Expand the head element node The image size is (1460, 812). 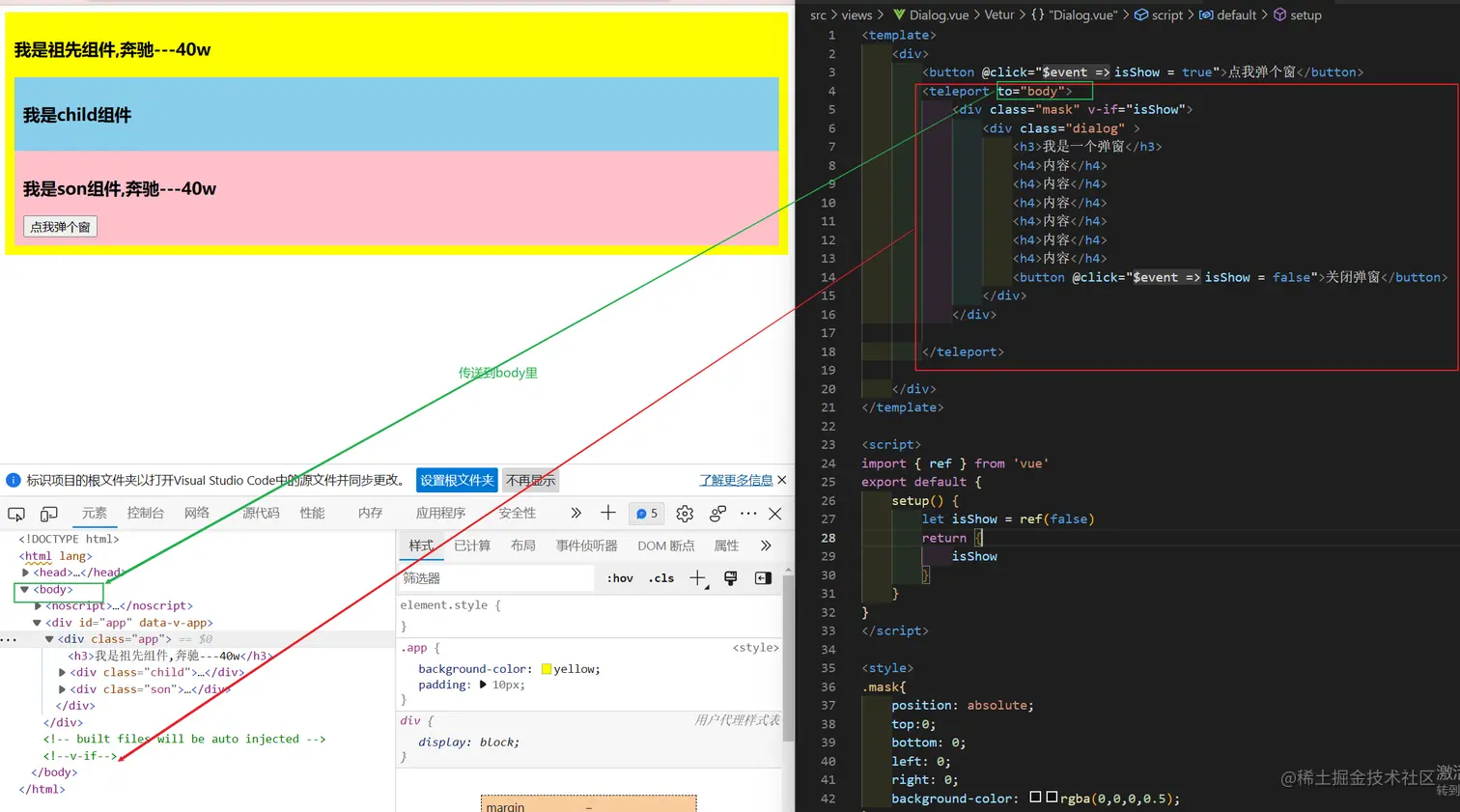pyautogui.click(x=25, y=573)
